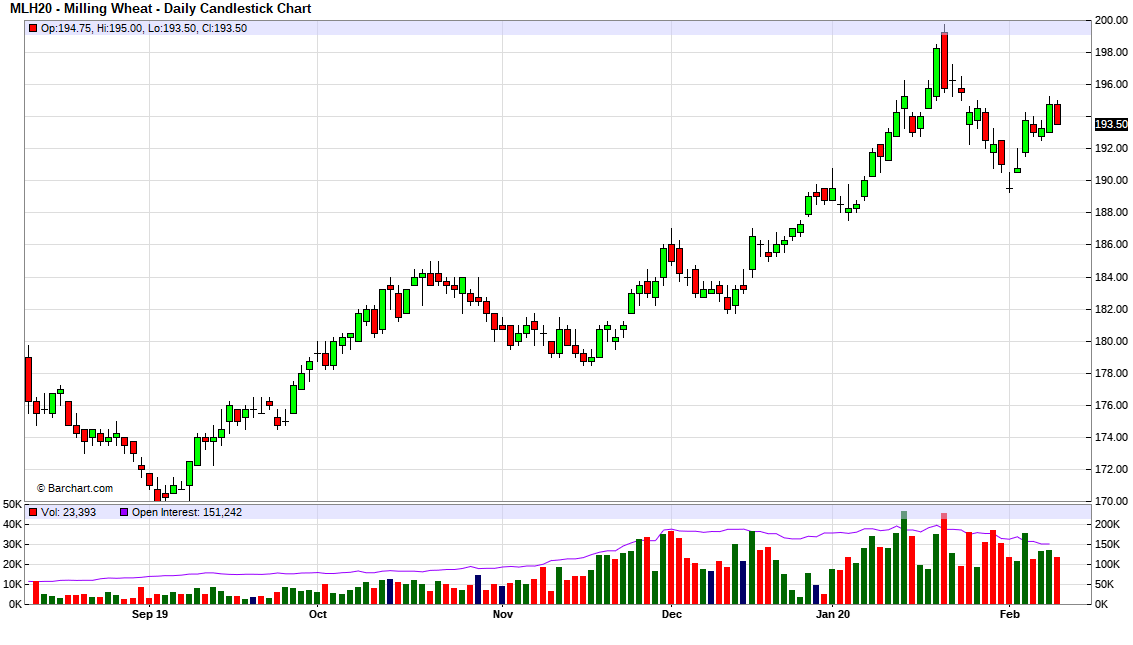Click the purple Open Interest legend swatch
Viewport: 1133px width, 645px height.
[x=124, y=512]
